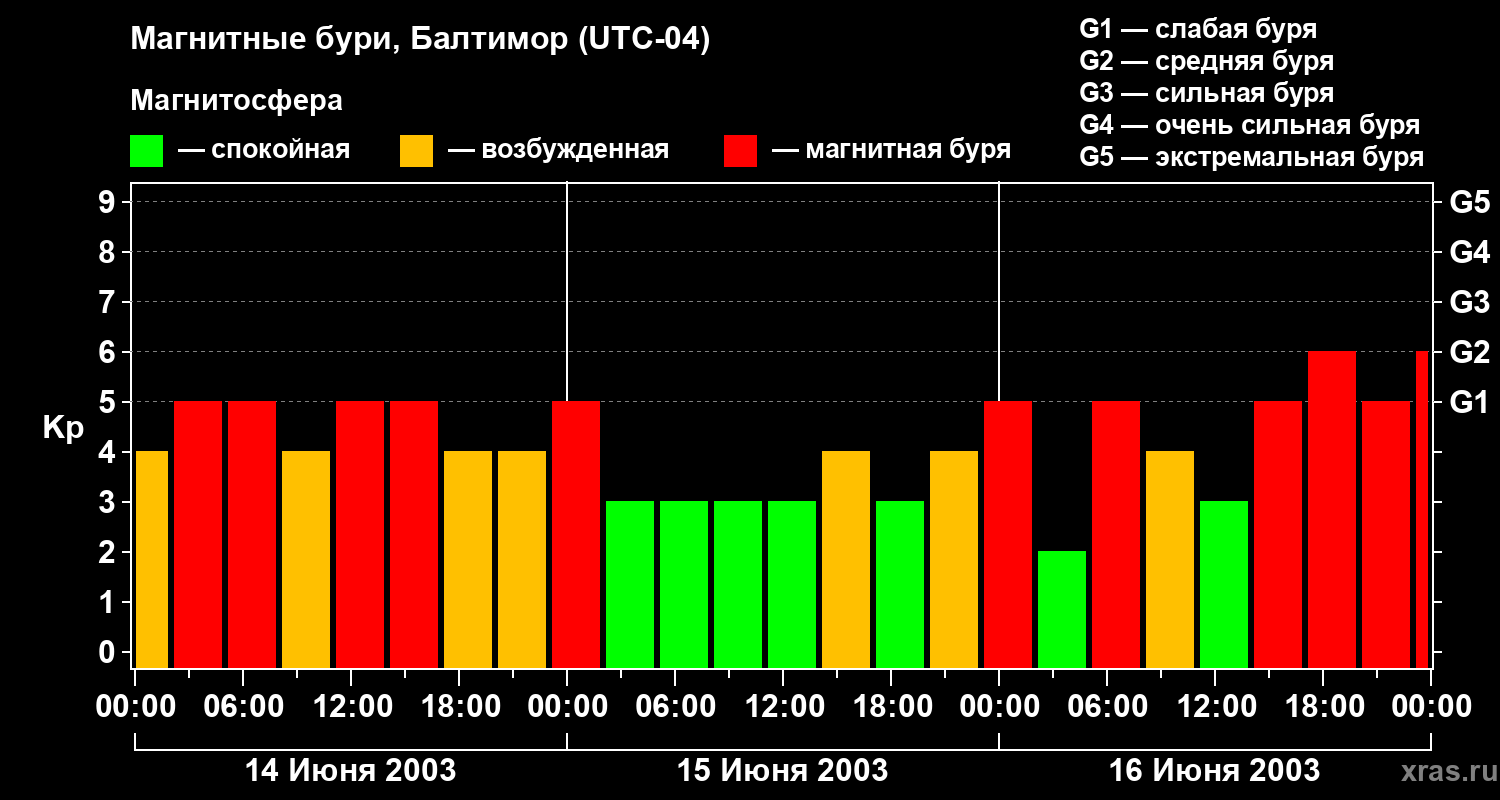Click the first orange bar on 14 June
This screenshot has width=1500, height=800.
click(152, 558)
